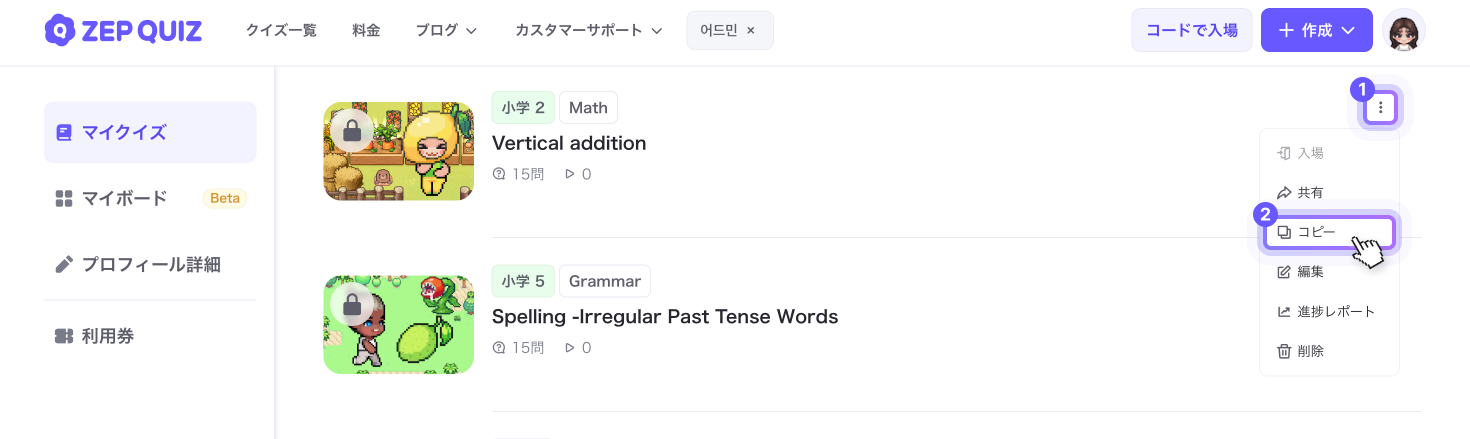Close the 어드민 tag with the x
This screenshot has width=1470, height=439.
pos(751,31)
